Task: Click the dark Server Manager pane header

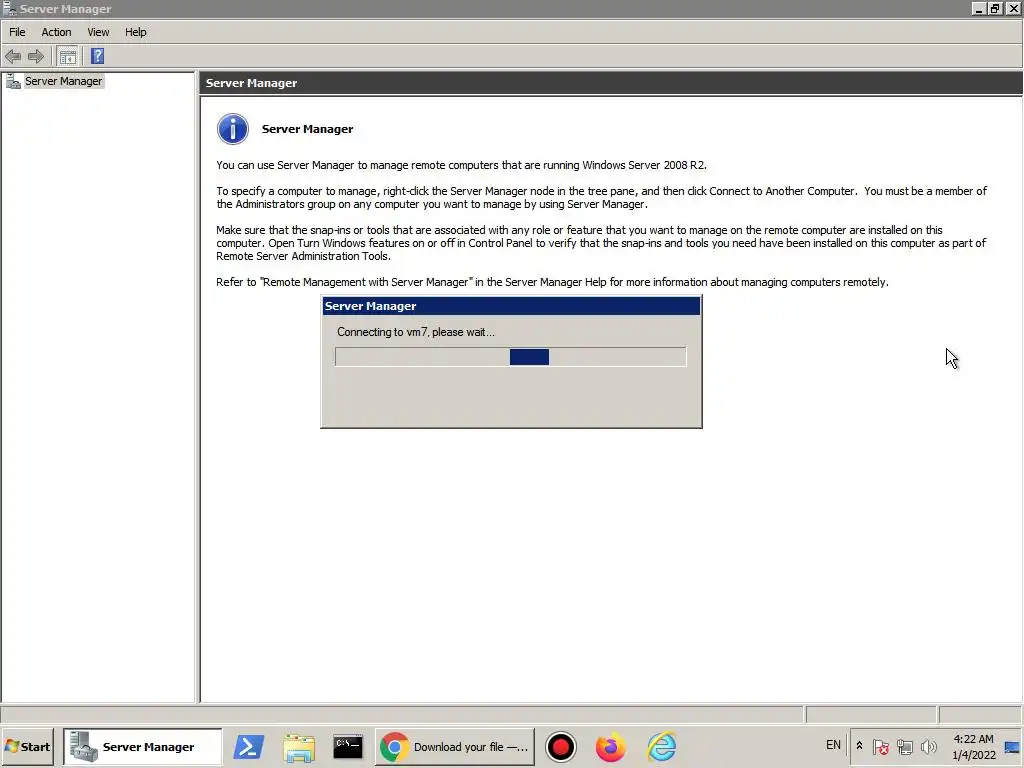Action: click(x=611, y=83)
